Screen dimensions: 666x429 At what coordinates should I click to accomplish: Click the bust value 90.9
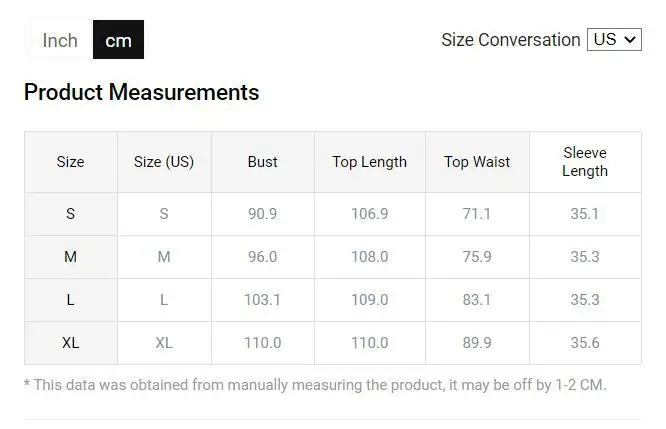[263, 214]
